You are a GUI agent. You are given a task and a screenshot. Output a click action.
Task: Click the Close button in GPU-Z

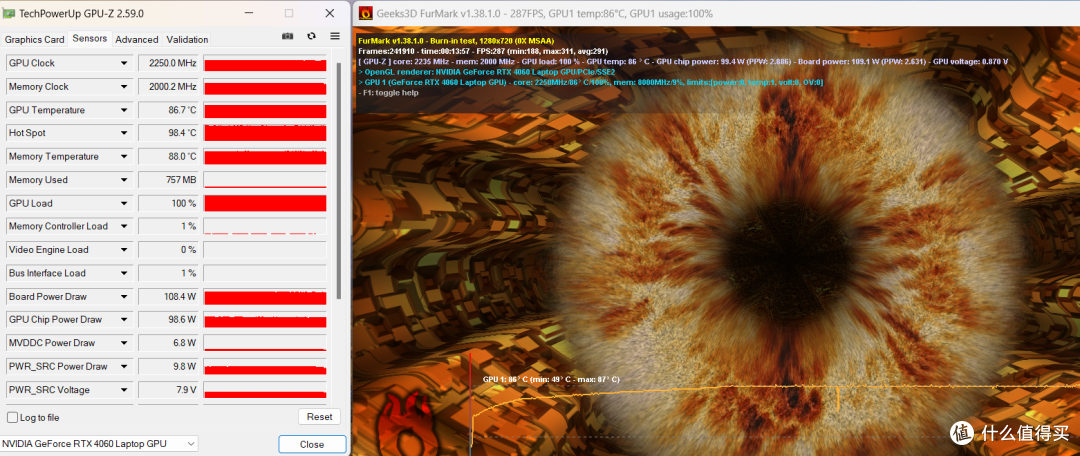(311, 444)
